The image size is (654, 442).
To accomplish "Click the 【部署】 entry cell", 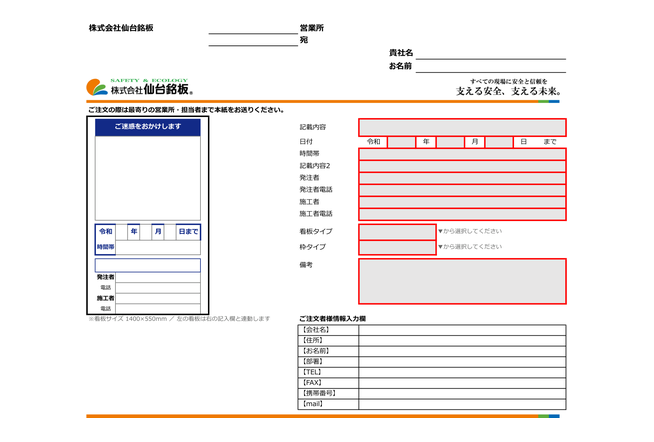I will click(462, 362).
